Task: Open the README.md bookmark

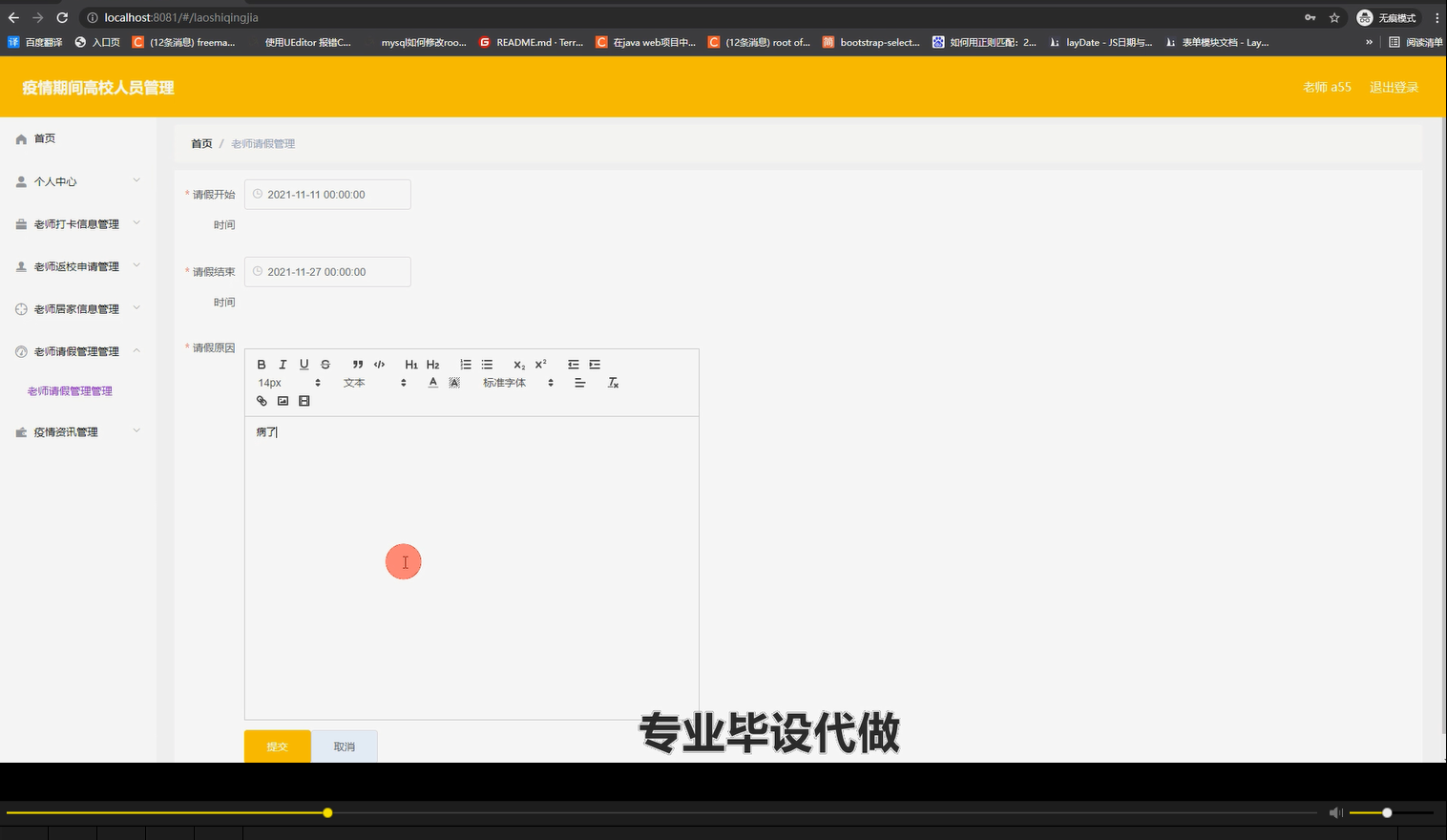Action: 531,42
